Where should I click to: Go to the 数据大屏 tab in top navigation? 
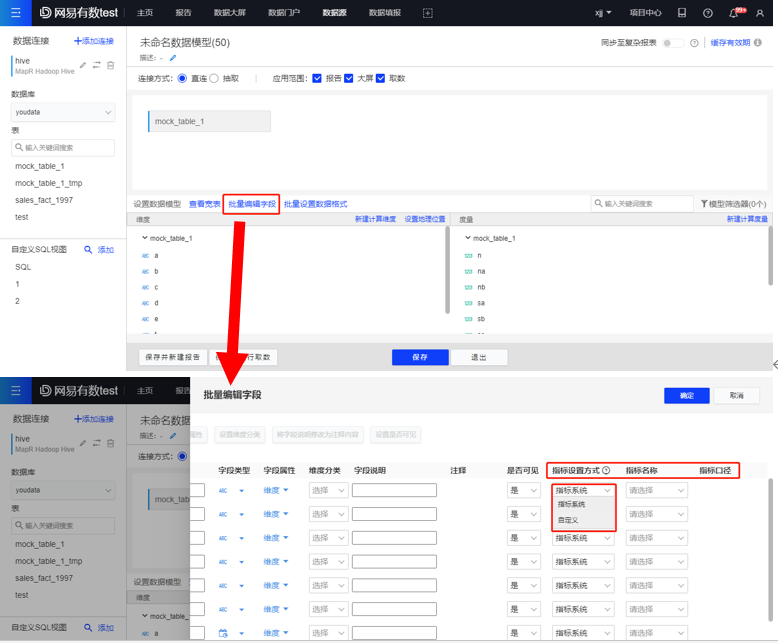[231, 13]
